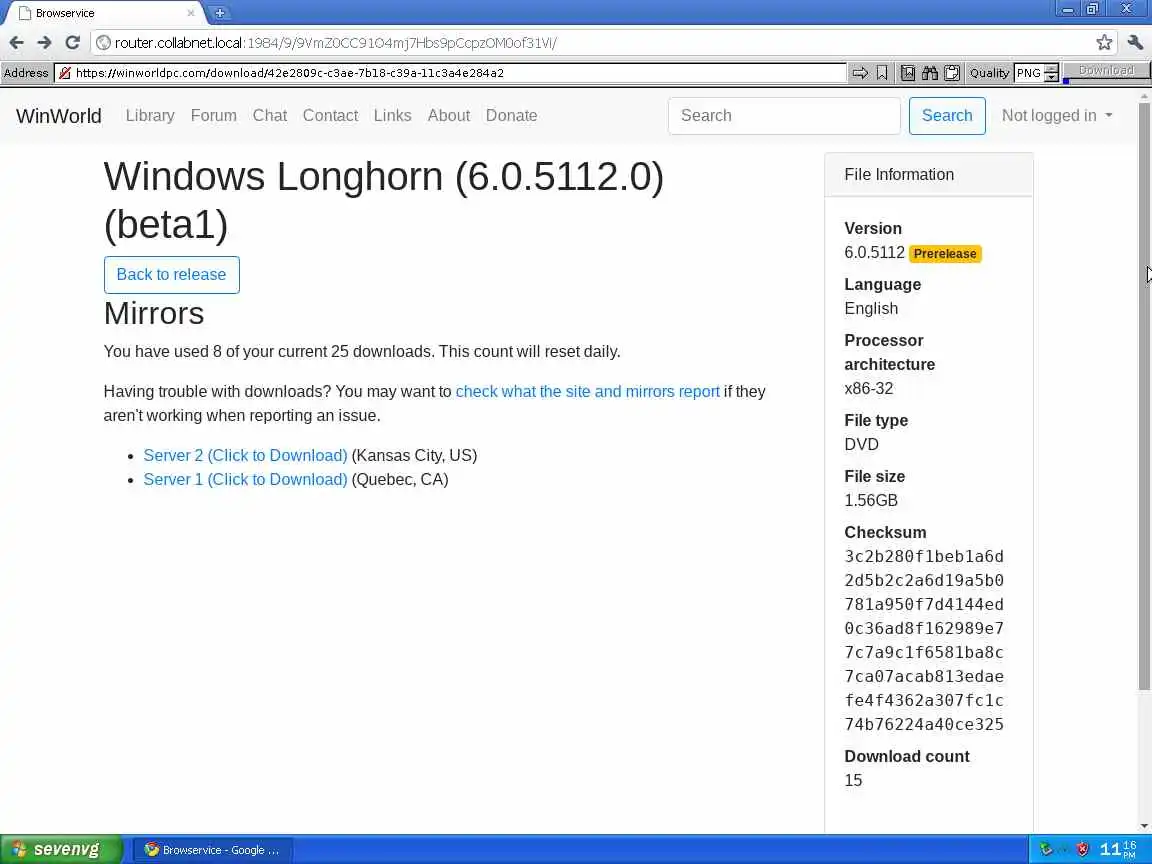
Task: Open the Chat menu item
Action: [270, 115]
